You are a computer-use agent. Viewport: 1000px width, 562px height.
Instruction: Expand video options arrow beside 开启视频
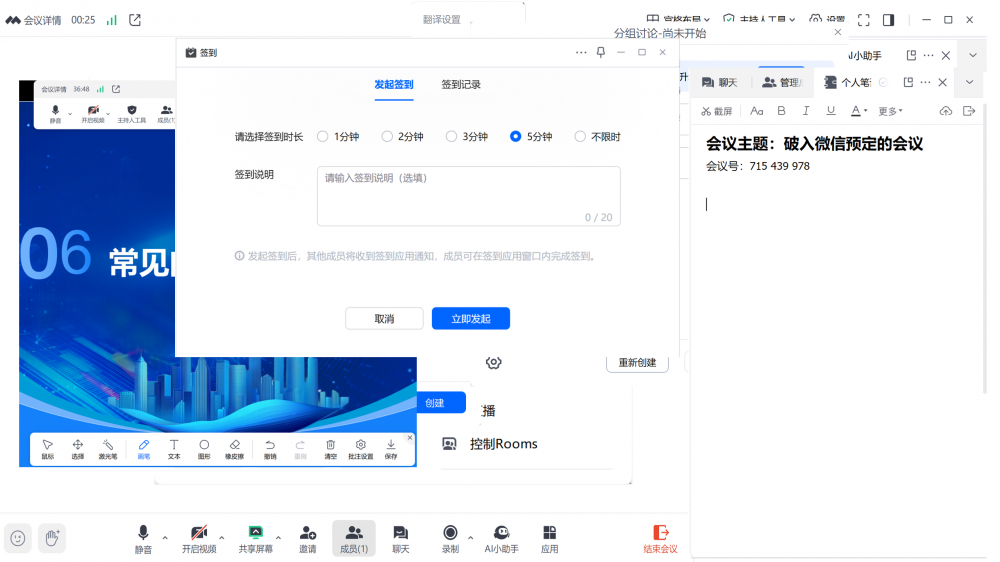(222, 538)
